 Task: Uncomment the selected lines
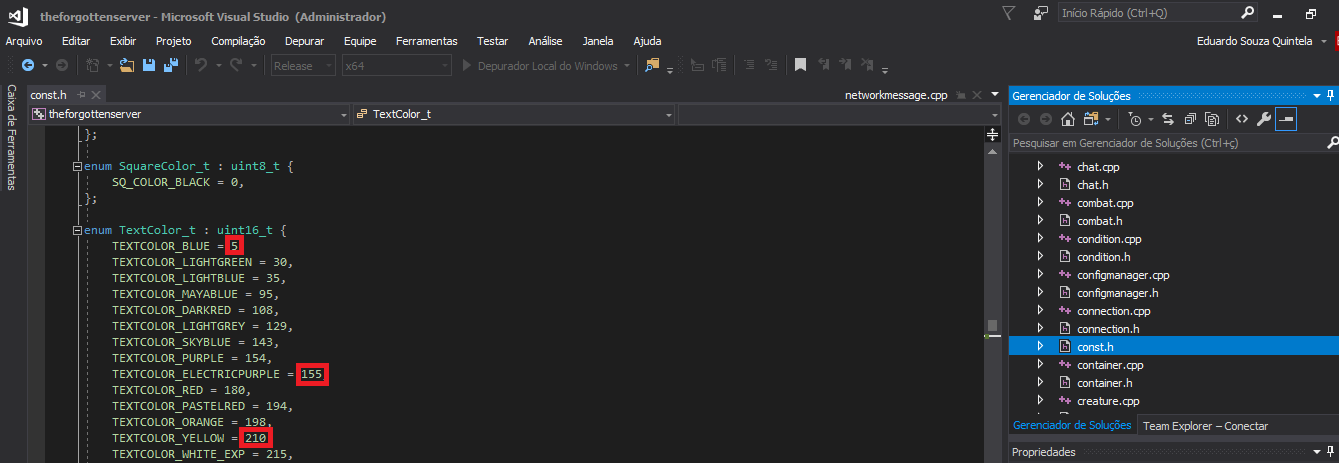pyautogui.click(x=770, y=65)
